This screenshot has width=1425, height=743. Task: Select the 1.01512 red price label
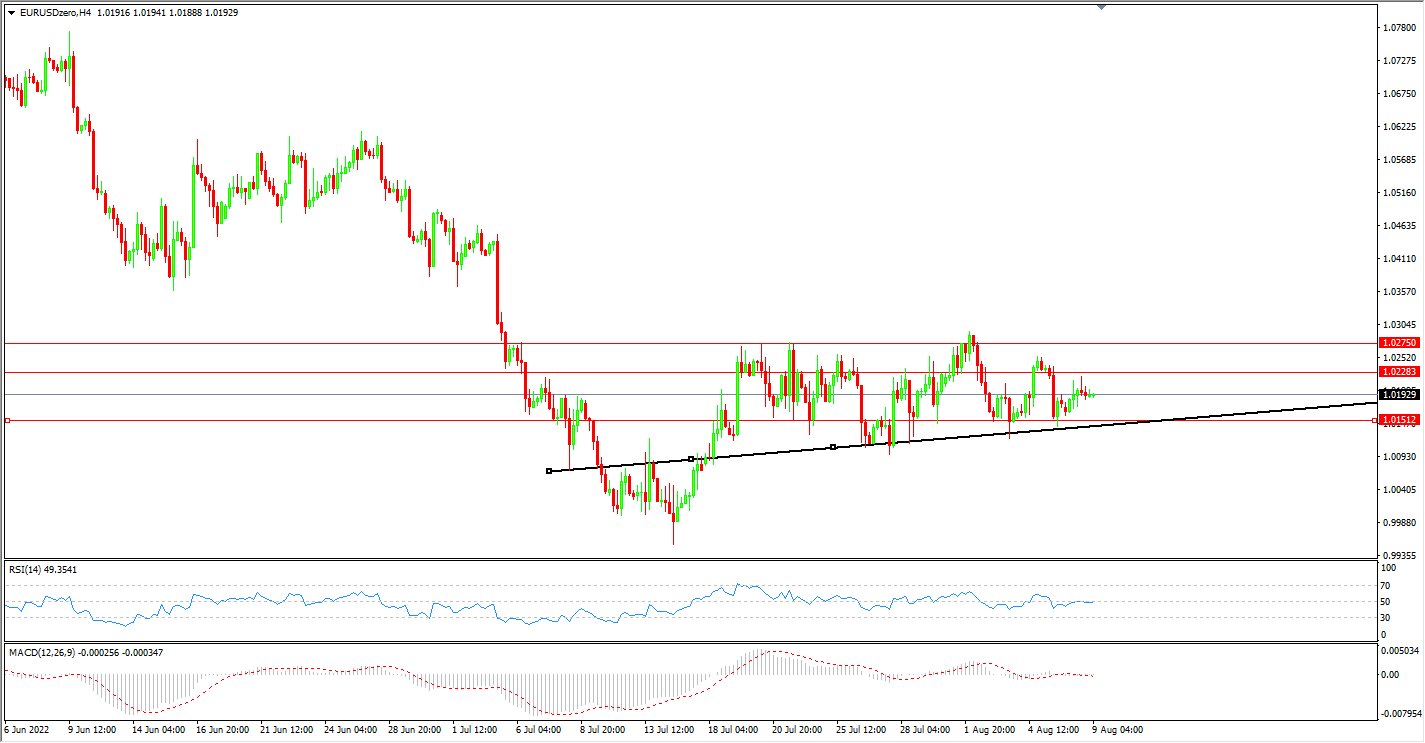(1398, 421)
